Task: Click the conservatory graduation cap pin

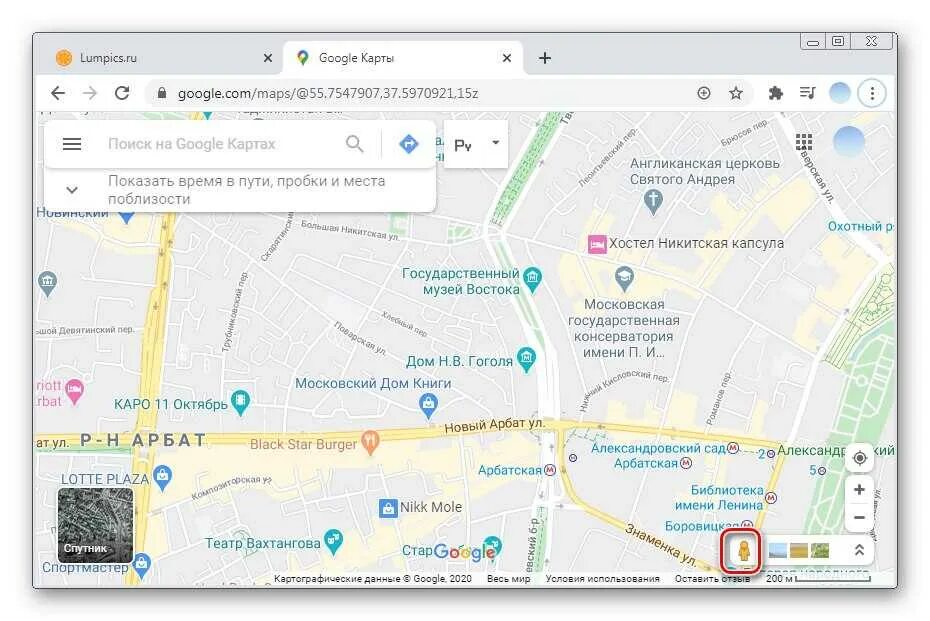Action: point(623,278)
